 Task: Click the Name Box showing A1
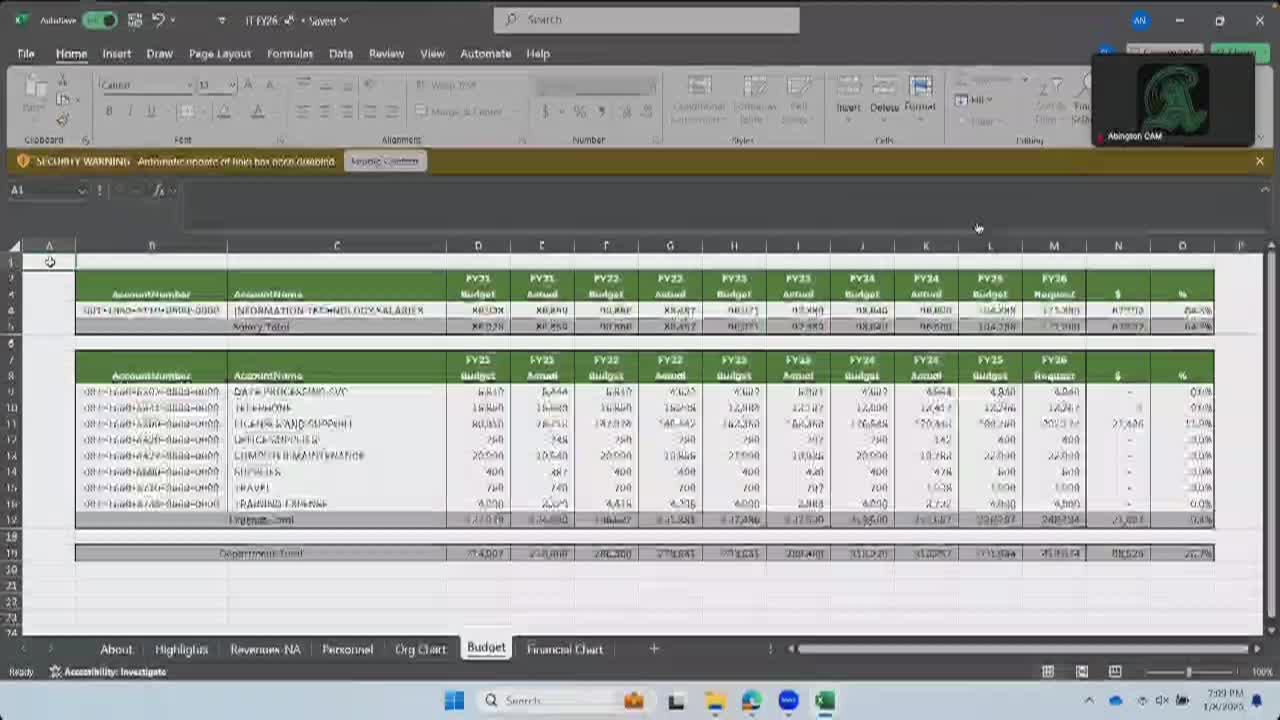[47, 190]
